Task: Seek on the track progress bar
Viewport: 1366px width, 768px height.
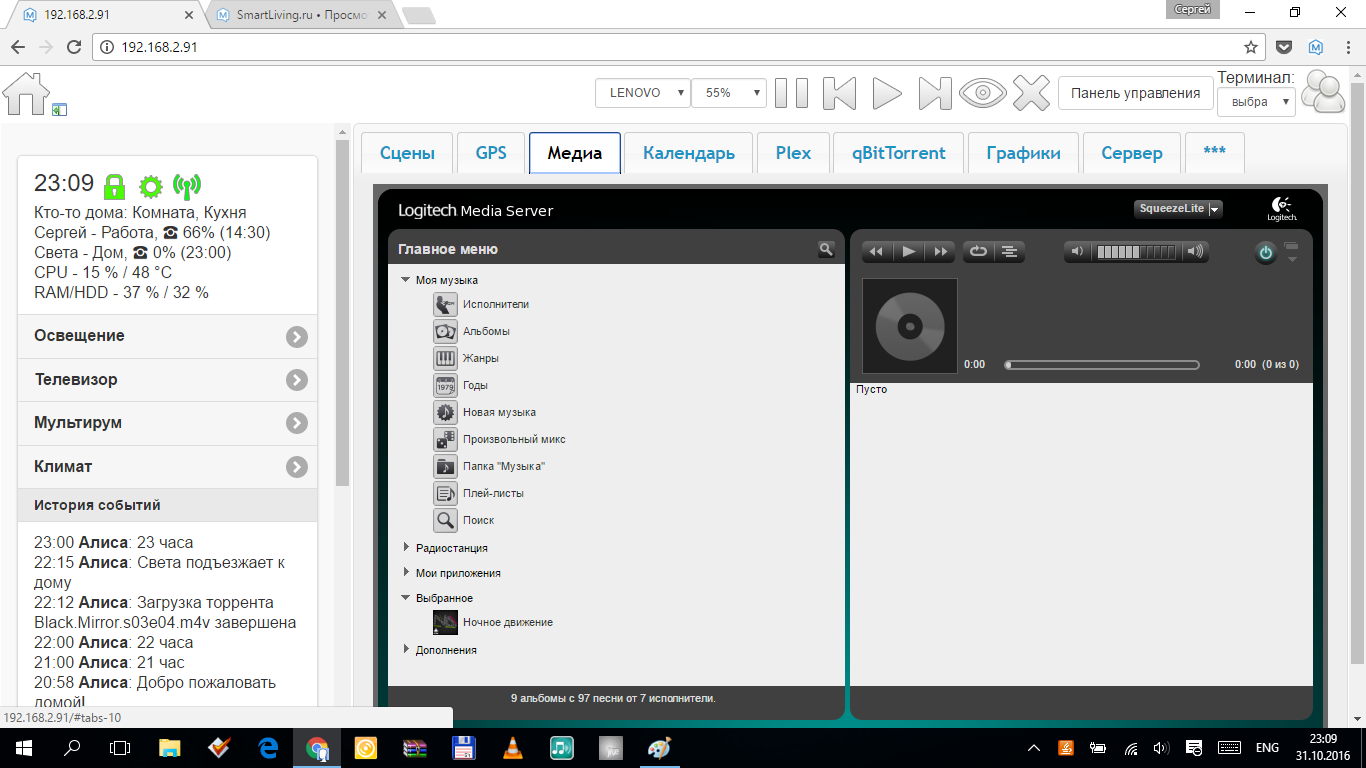Action: 1102,365
